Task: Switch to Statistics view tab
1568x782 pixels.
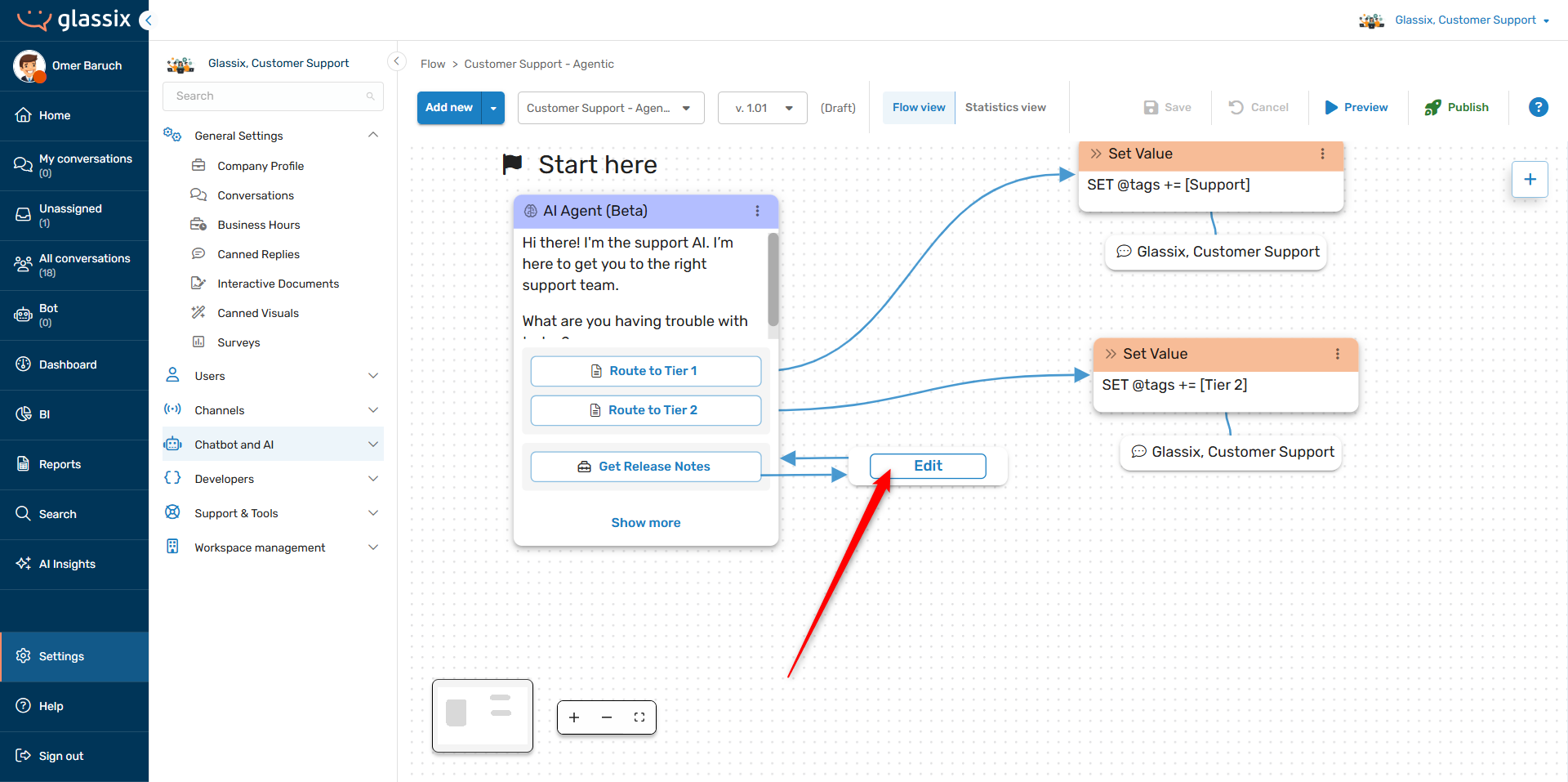Action: click(x=1005, y=107)
